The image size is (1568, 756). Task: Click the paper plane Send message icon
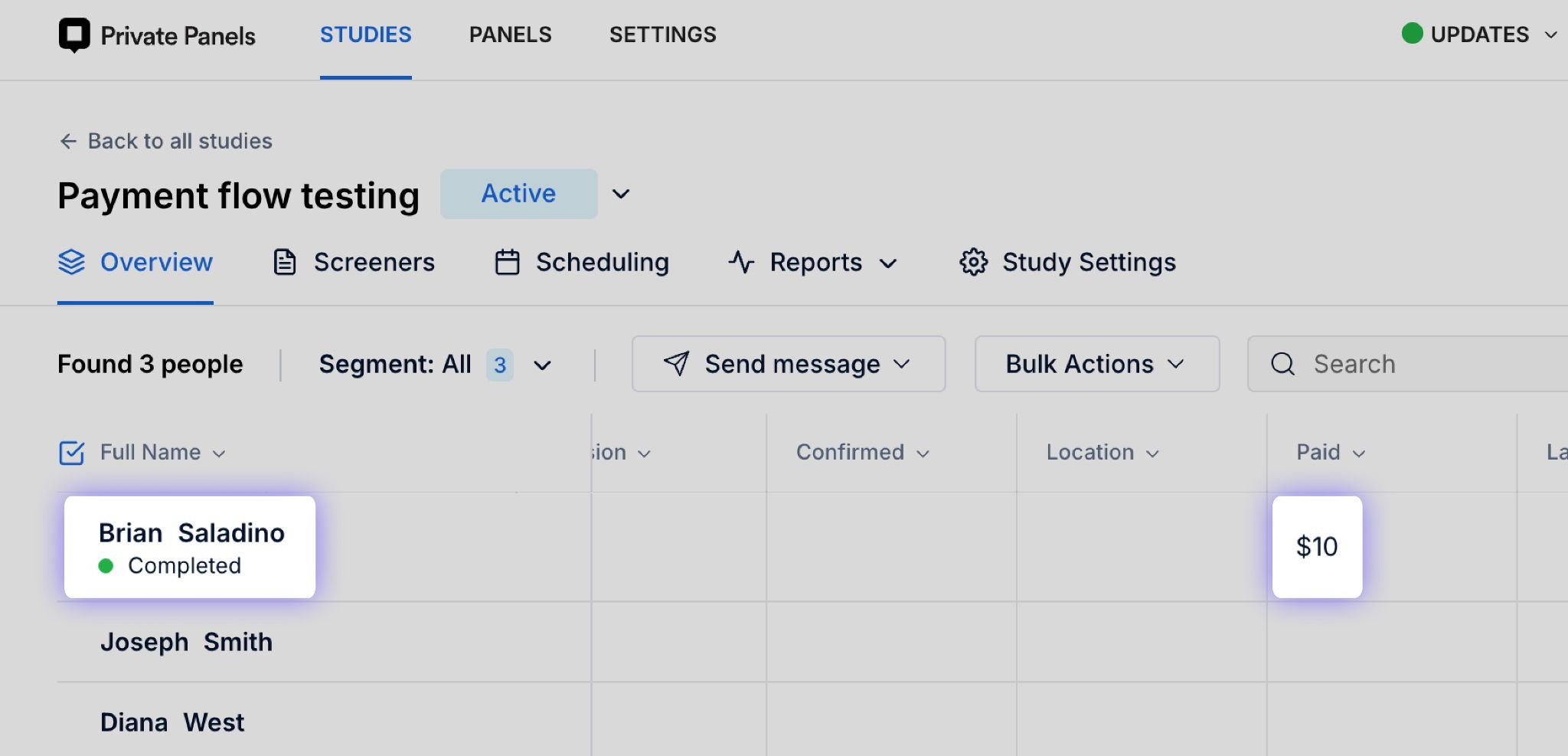[x=676, y=364]
